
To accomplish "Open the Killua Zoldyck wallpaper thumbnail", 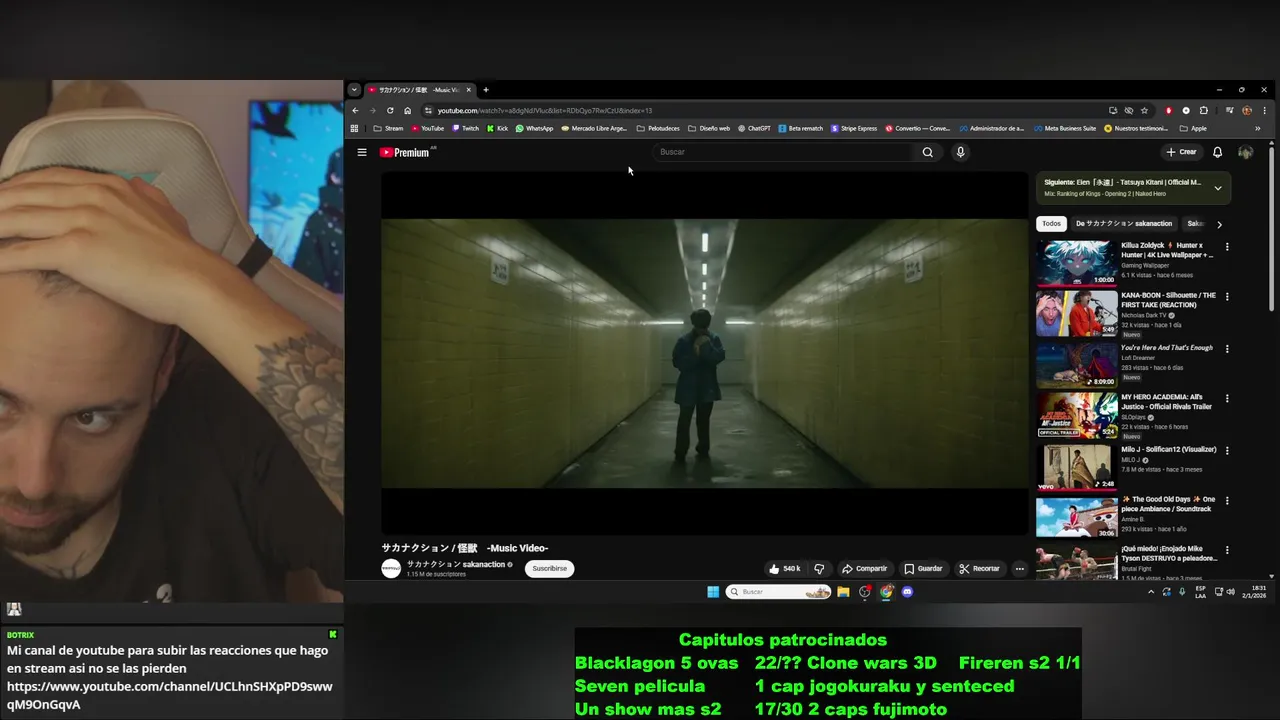I will coord(1077,262).
